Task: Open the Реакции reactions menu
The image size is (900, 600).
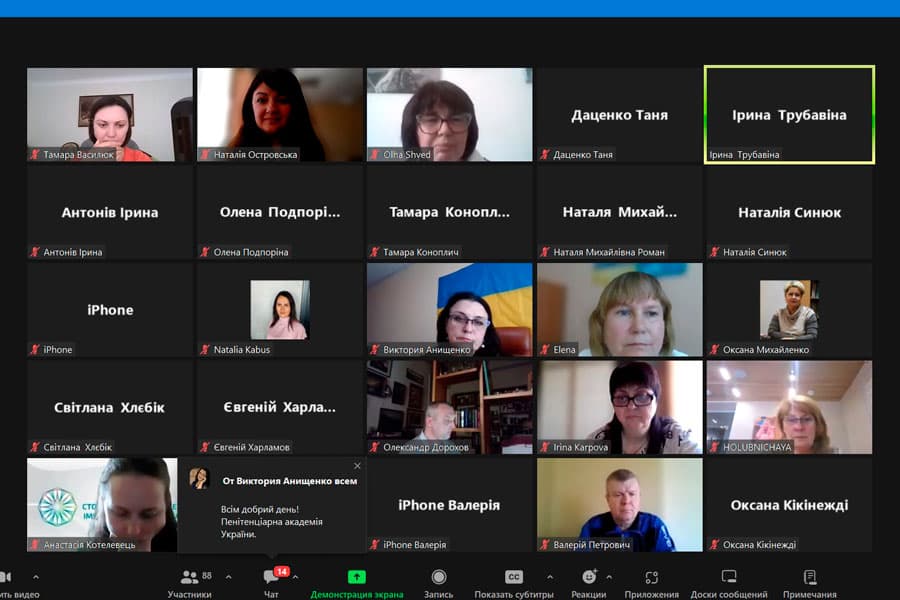Action: [x=589, y=583]
